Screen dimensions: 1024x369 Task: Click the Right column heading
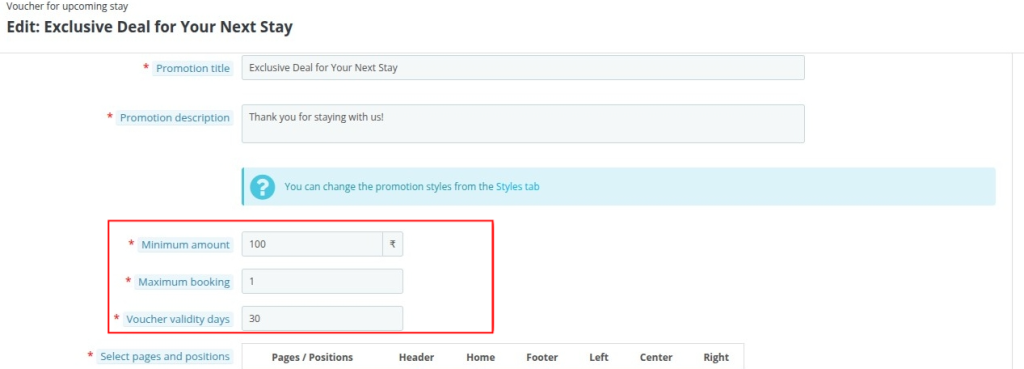pyautogui.click(x=716, y=357)
